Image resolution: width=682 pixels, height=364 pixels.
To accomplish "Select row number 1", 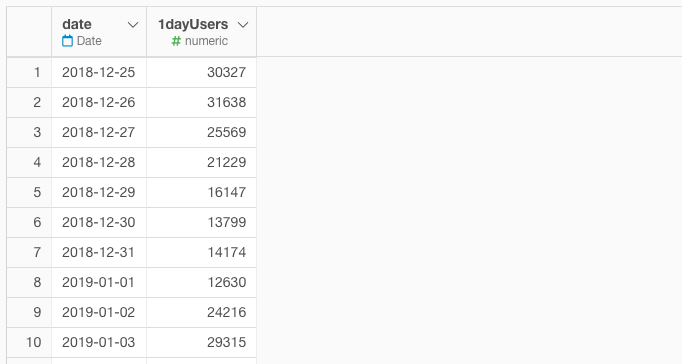I will (30, 72).
